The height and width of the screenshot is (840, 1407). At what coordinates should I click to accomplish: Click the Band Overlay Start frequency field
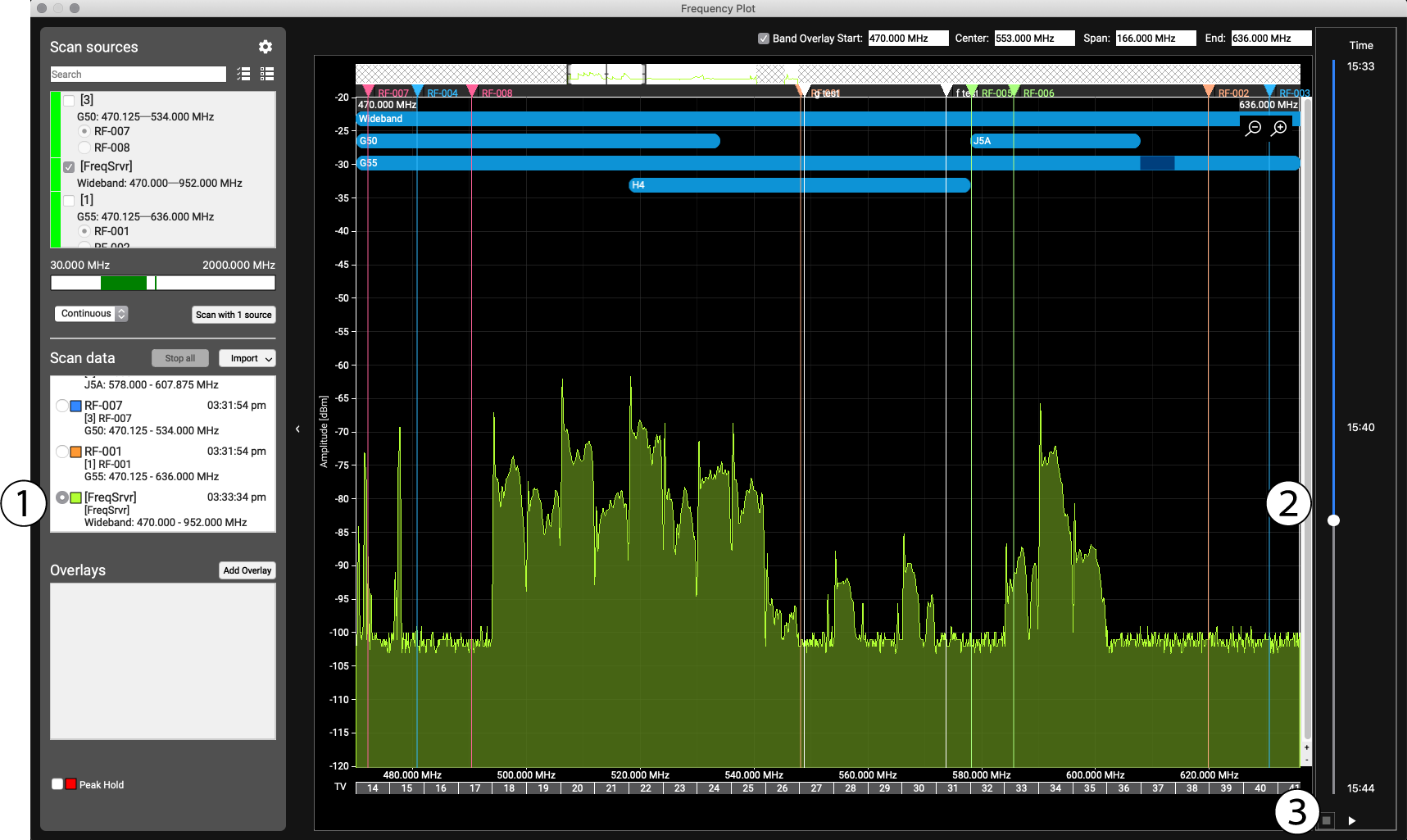point(908,39)
